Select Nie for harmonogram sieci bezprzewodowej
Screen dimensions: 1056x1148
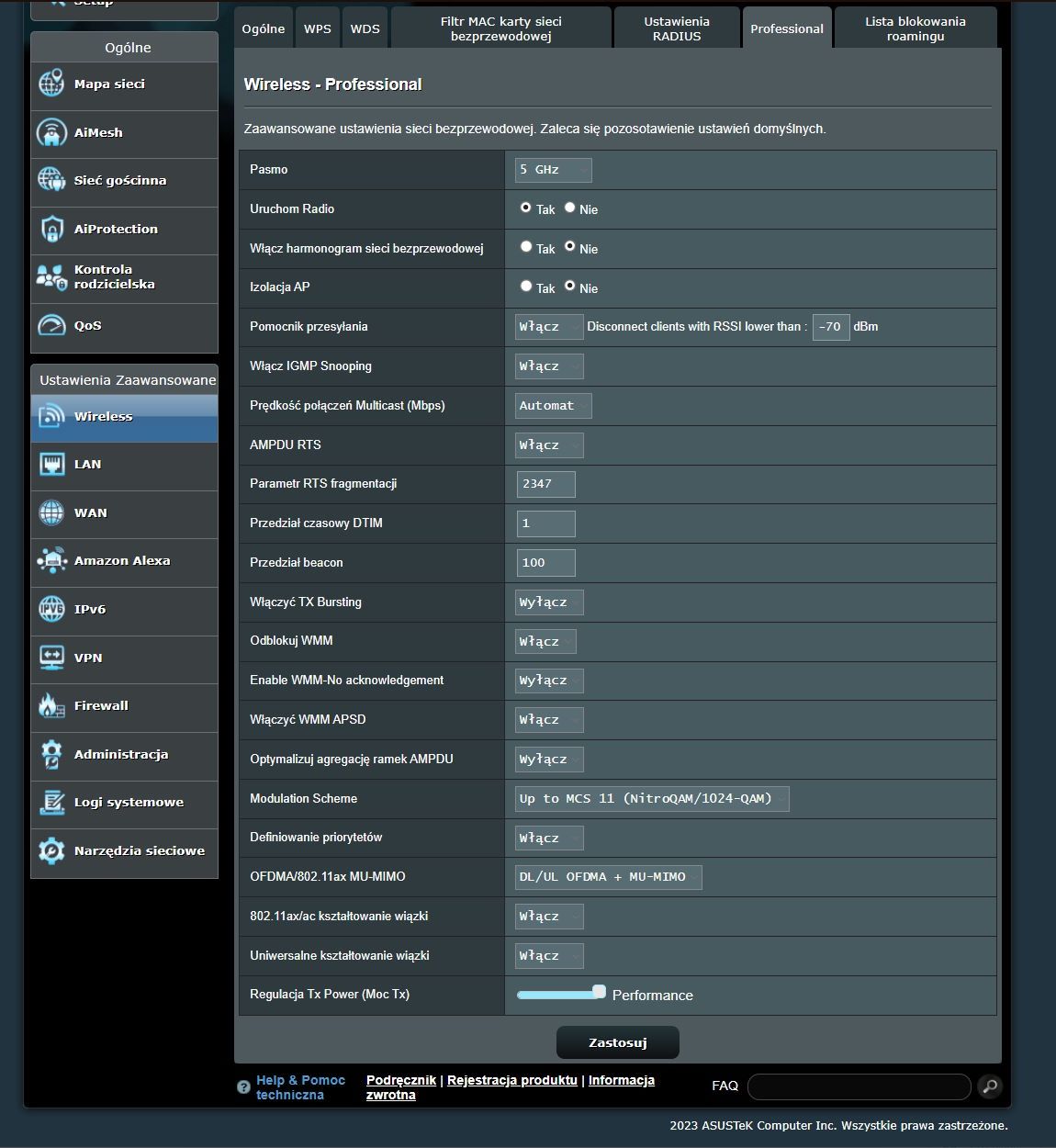569,246
